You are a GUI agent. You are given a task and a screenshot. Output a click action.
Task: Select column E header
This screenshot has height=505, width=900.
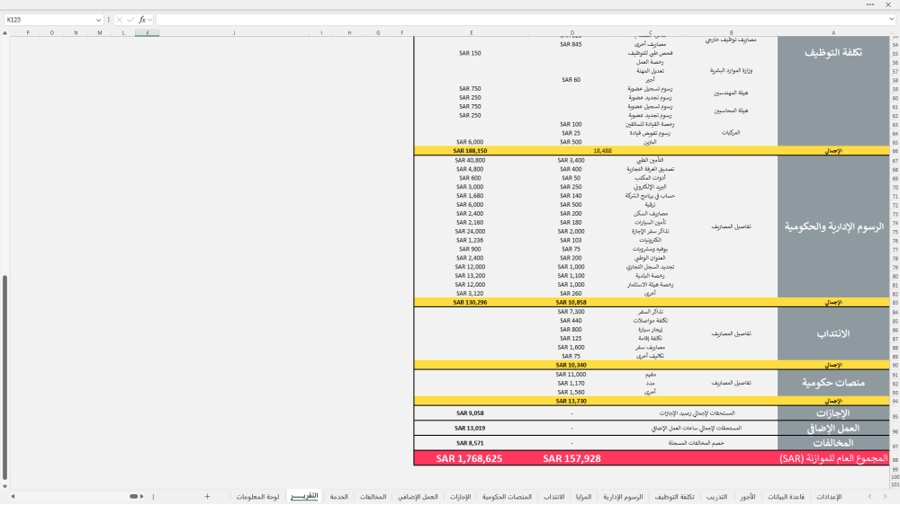coord(471,33)
